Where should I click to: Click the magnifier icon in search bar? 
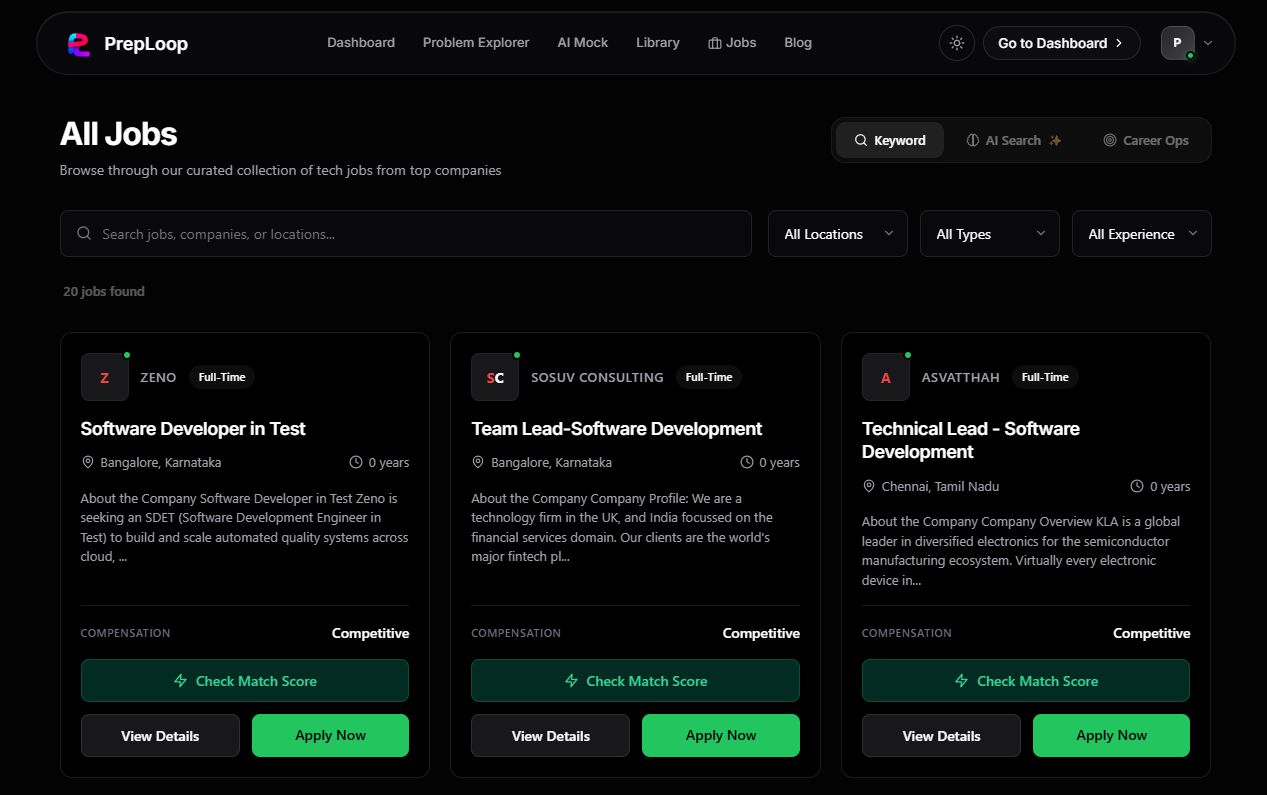(84, 234)
